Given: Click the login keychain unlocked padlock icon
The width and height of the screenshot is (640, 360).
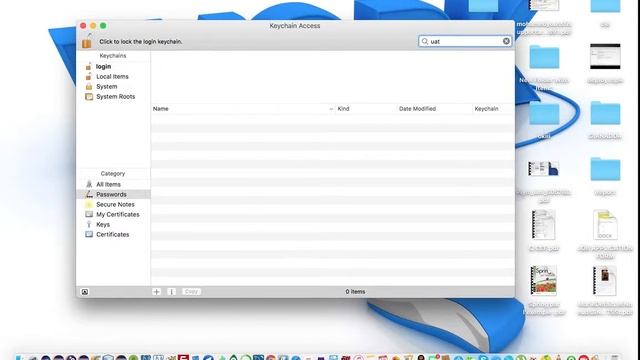Looking at the screenshot, I should click(x=89, y=66).
